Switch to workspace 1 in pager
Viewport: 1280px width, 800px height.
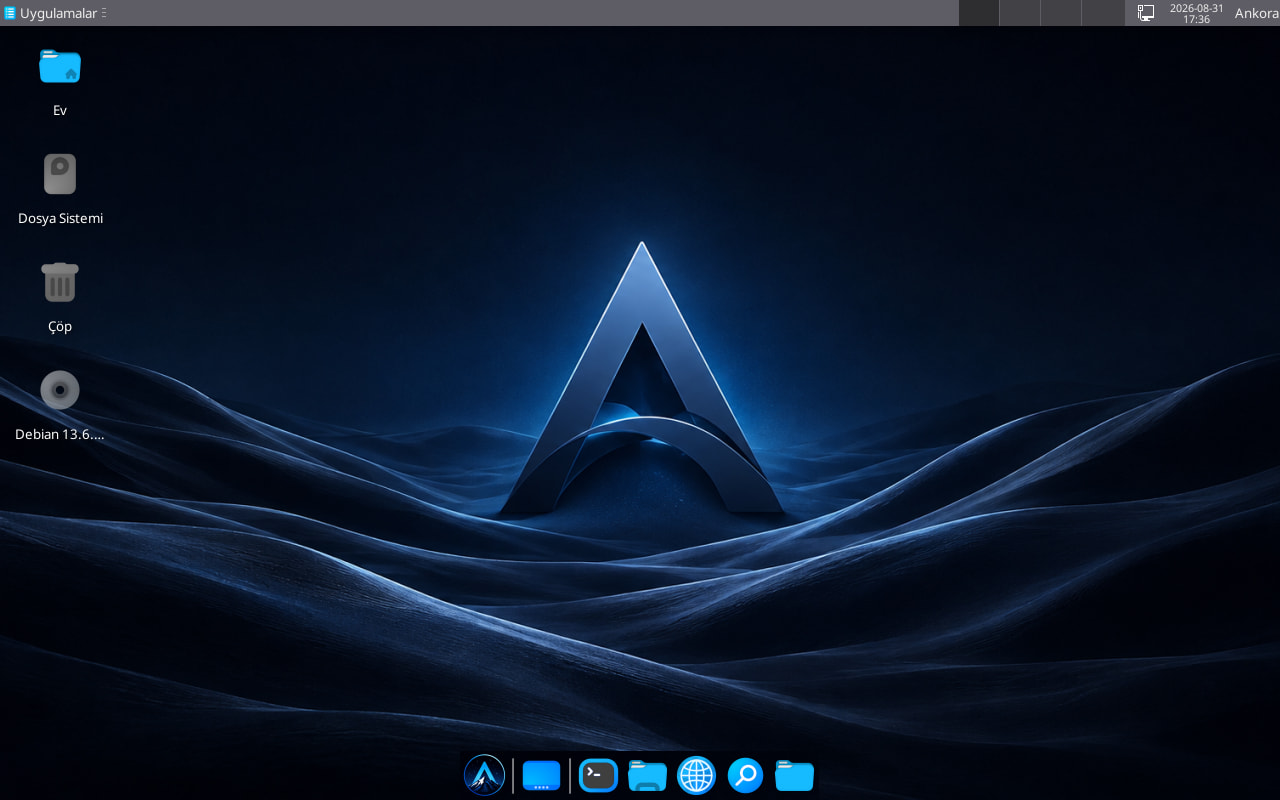pos(979,13)
